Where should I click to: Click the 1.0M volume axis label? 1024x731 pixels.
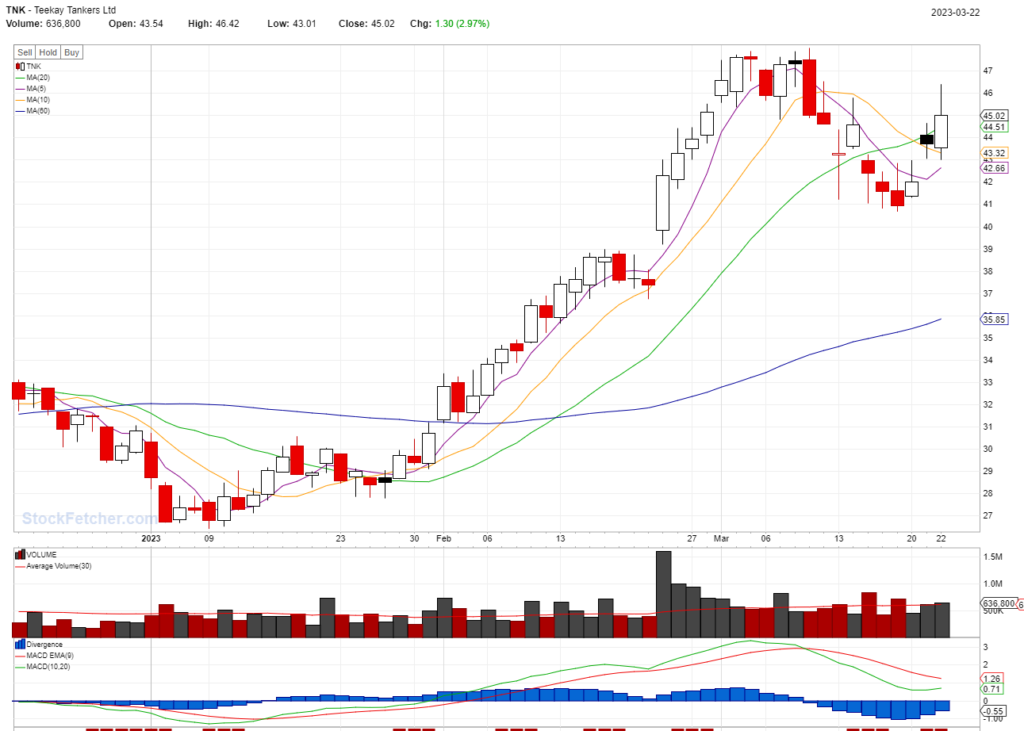(x=993, y=584)
